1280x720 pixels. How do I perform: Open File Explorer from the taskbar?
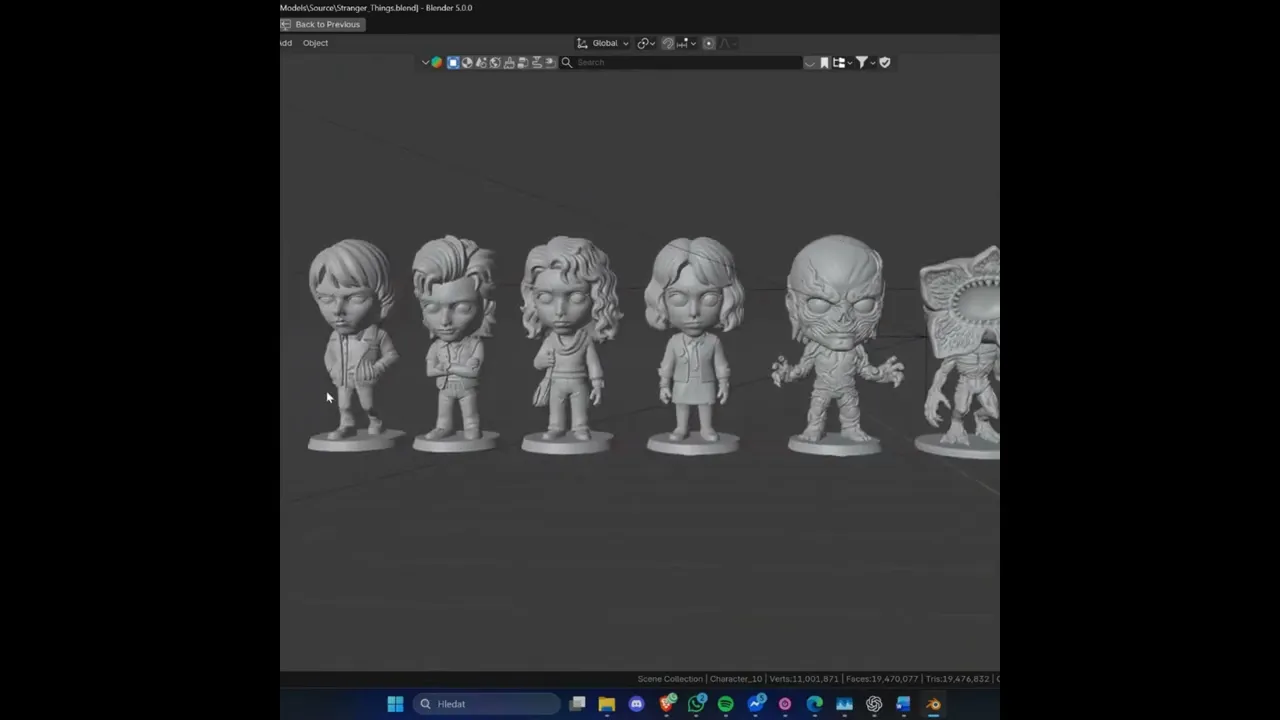[607, 704]
